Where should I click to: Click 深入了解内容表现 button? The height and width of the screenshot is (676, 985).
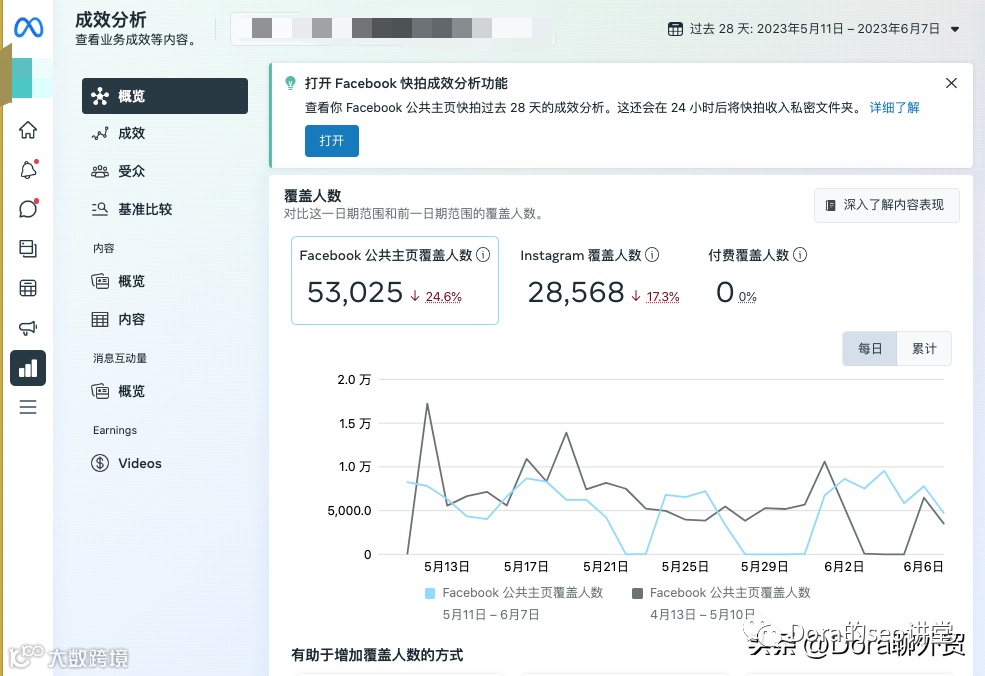pyautogui.click(x=886, y=205)
